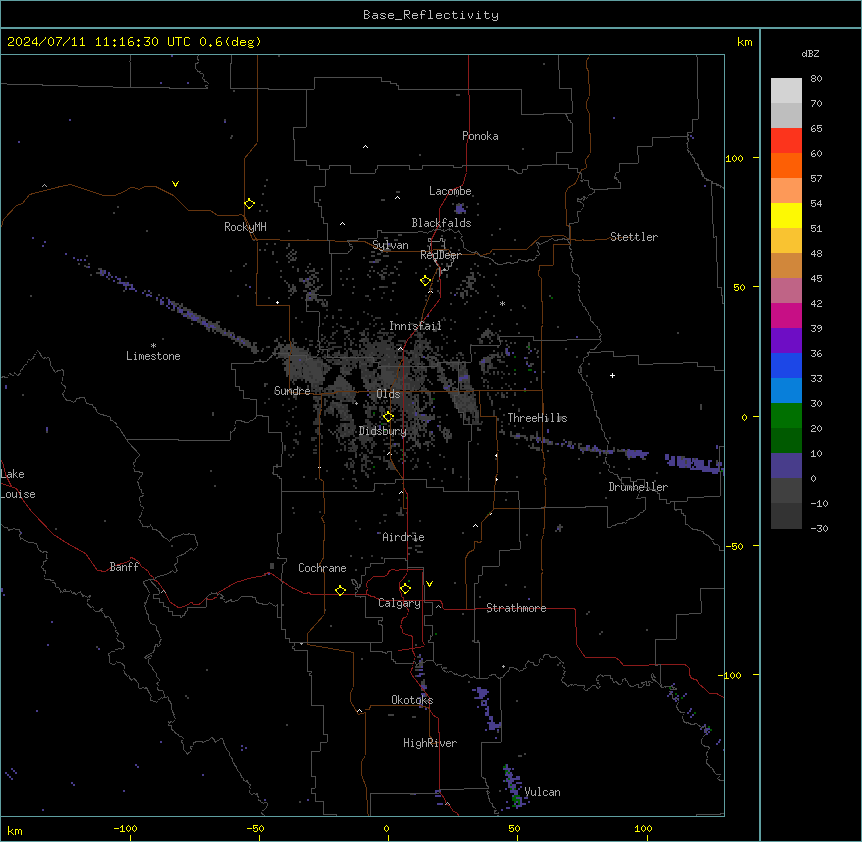Image resolution: width=862 pixels, height=842 pixels.
Task: Click the yellow diamond marker above RockyMH
Action: click(250, 204)
